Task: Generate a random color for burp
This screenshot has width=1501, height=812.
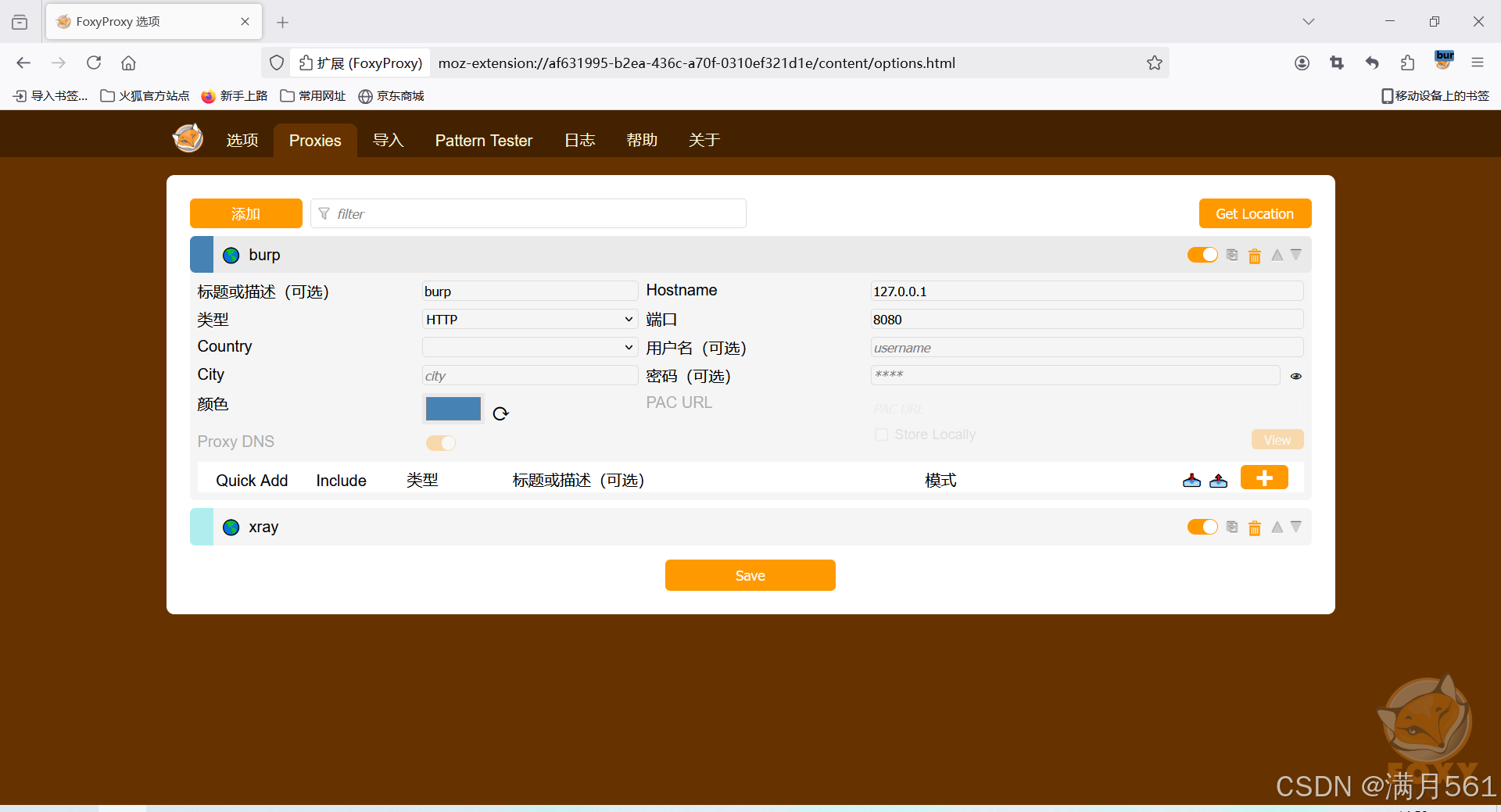Action: coord(501,413)
